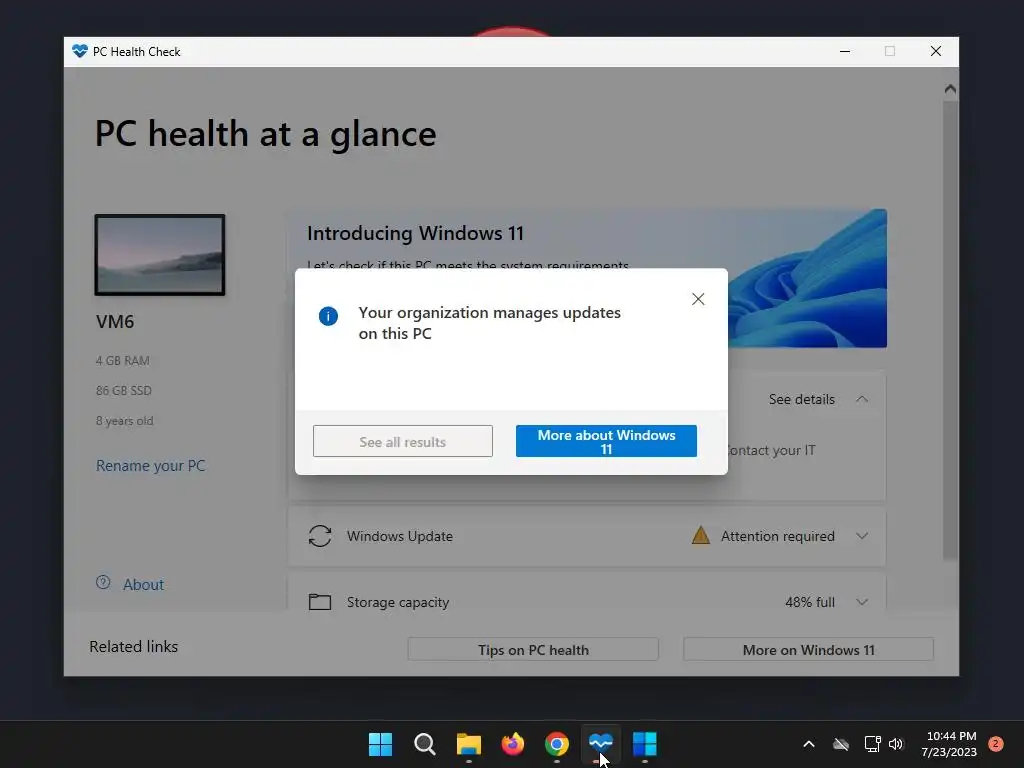Launch Google Chrome from the taskbar
This screenshot has width=1024, height=768.
coord(556,744)
